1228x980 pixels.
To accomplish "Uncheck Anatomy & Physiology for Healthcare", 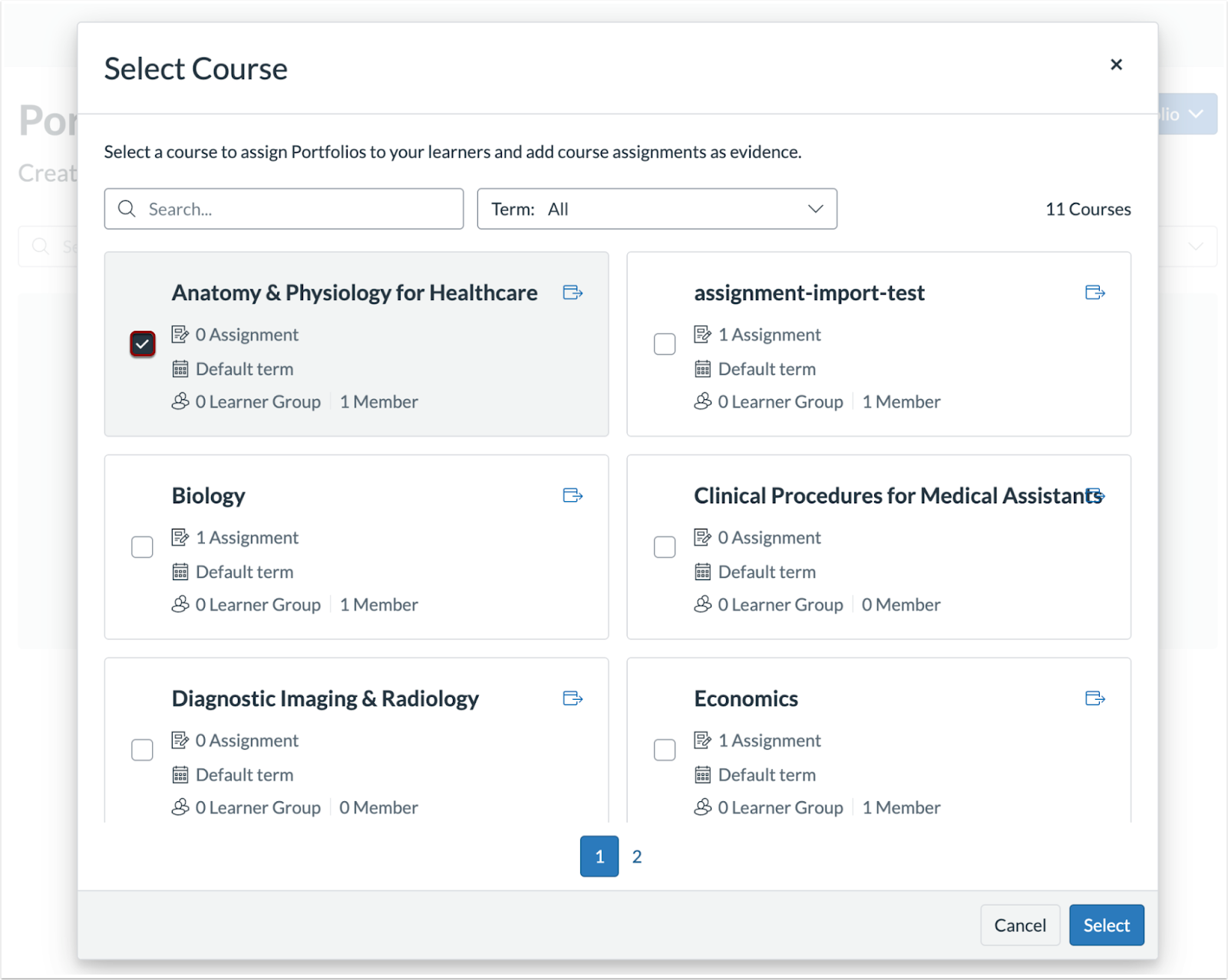I will click(x=142, y=344).
